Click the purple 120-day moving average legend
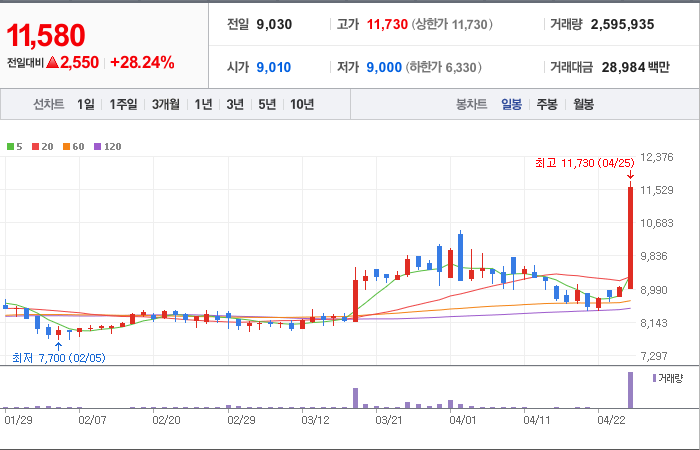Image resolution: width=700 pixels, height=450 pixels. (x=108, y=146)
